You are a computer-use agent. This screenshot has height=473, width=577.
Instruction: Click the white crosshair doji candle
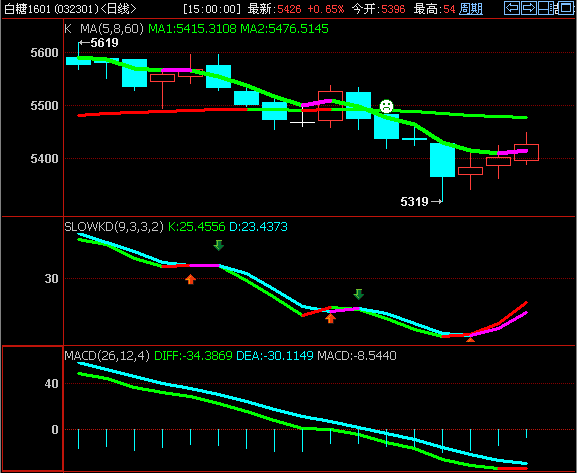pos(302,121)
